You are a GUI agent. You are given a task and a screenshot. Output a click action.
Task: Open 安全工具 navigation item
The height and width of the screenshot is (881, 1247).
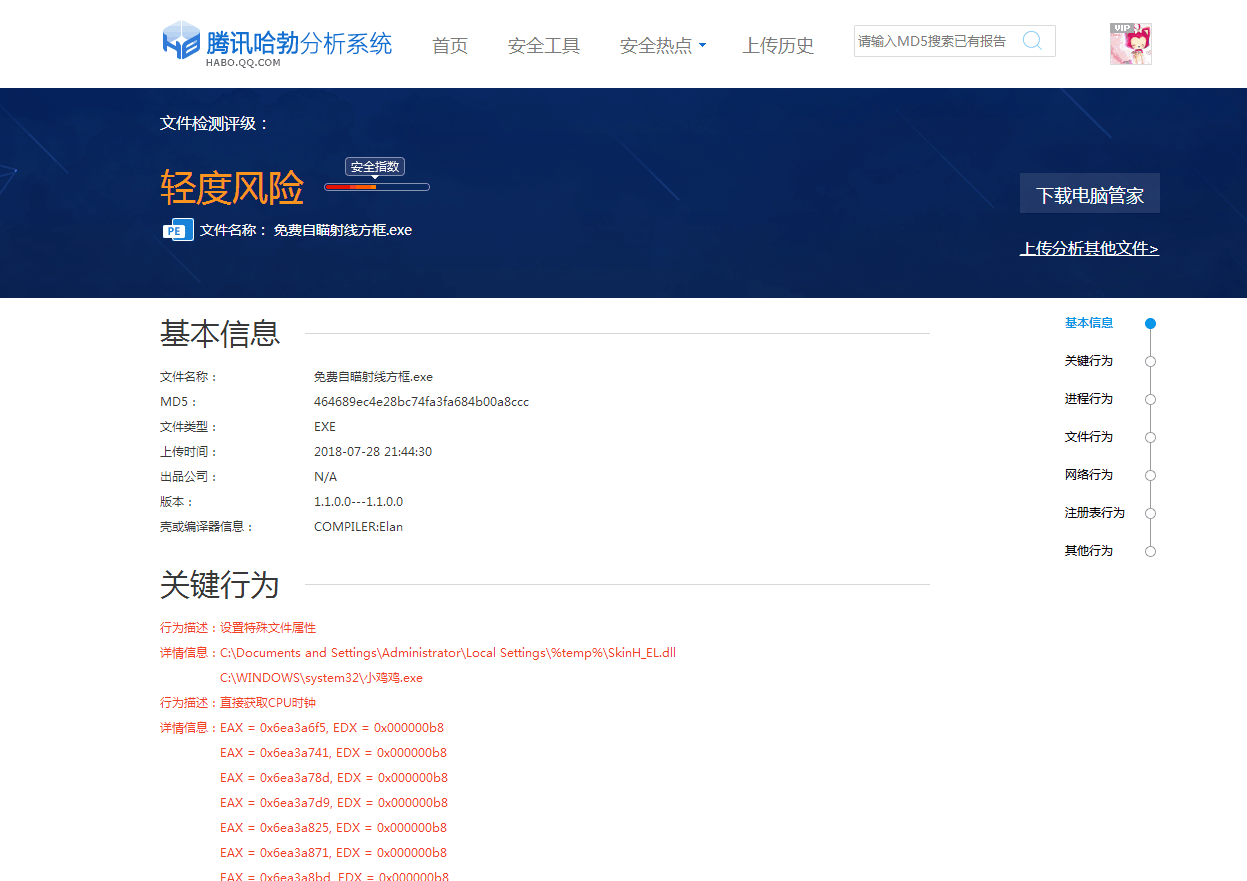(x=543, y=46)
